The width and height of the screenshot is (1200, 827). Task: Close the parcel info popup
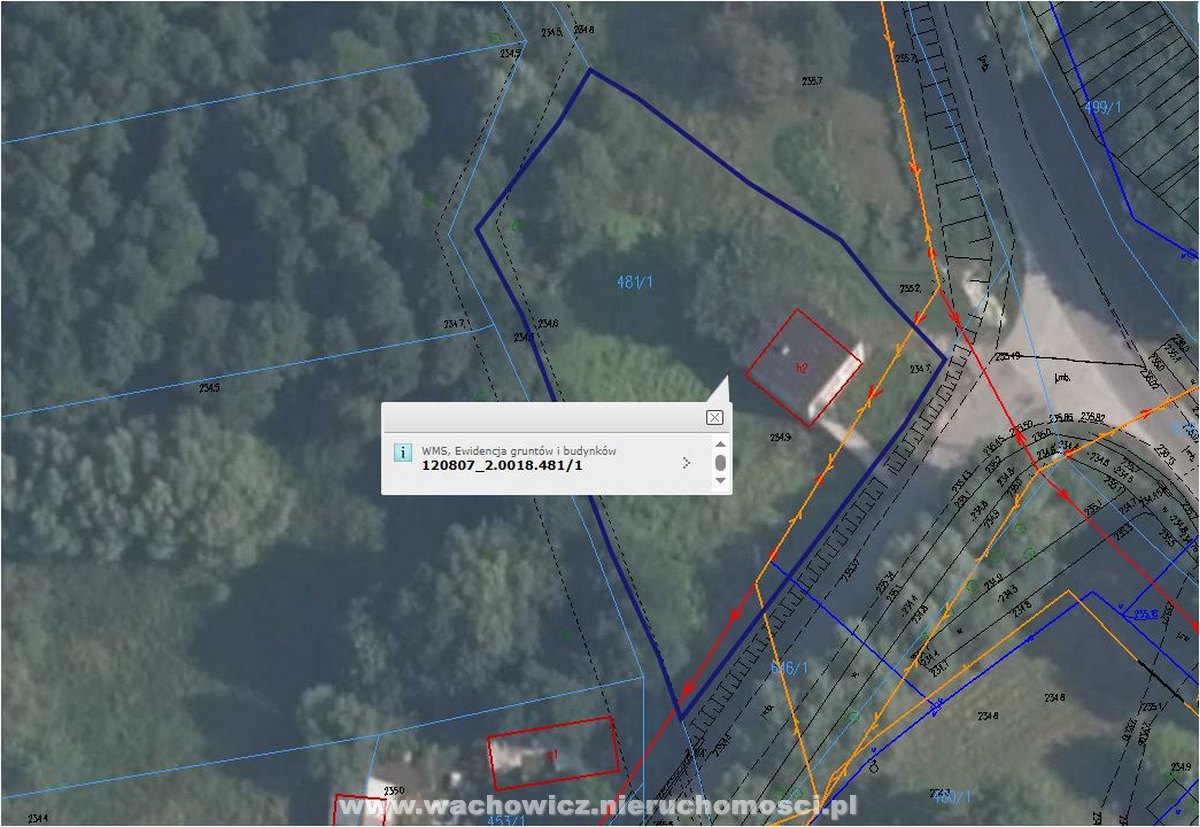click(x=714, y=417)
